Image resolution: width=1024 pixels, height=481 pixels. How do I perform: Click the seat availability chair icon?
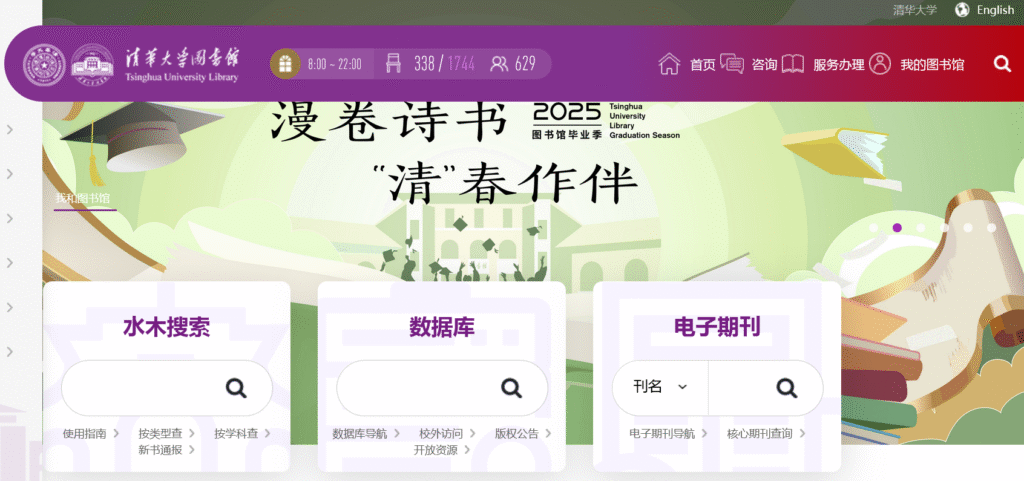393,64
